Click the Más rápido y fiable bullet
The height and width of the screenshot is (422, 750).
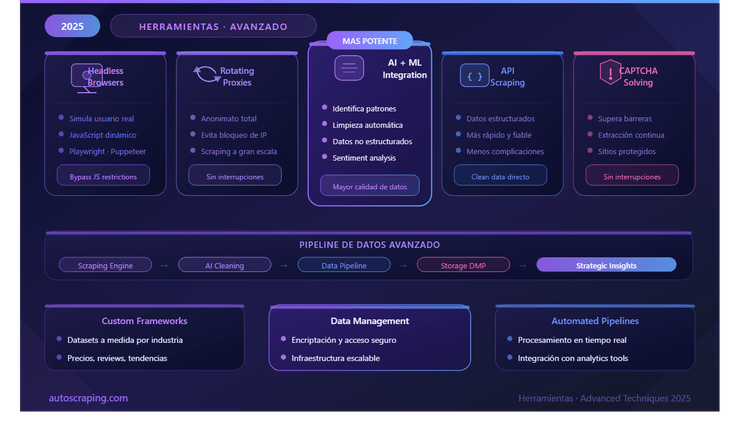click(499, 135)
